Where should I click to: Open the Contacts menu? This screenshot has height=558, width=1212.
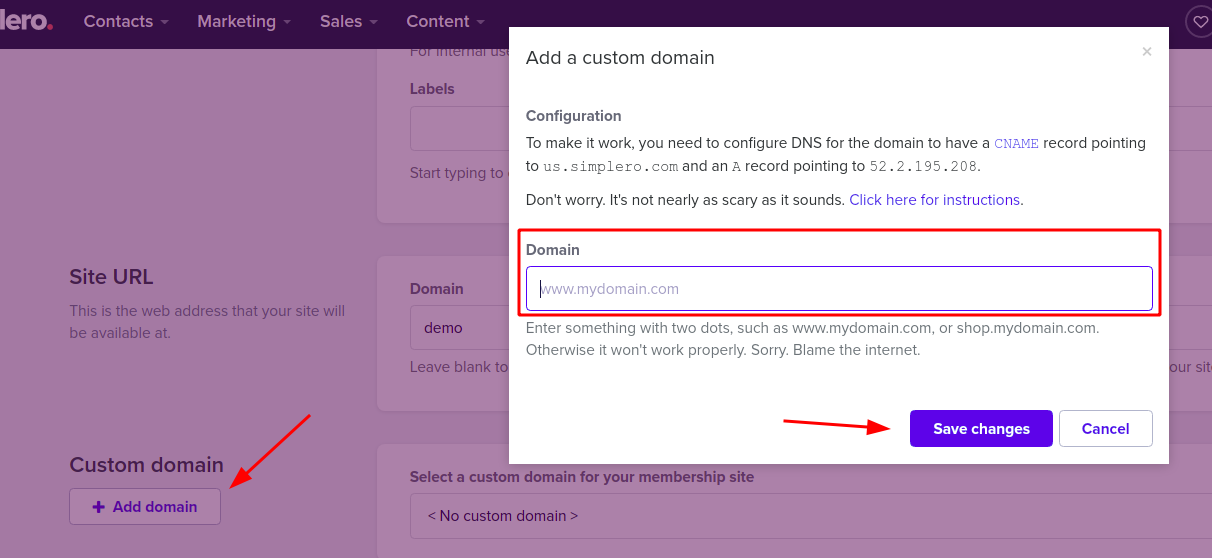coord(126,21)
